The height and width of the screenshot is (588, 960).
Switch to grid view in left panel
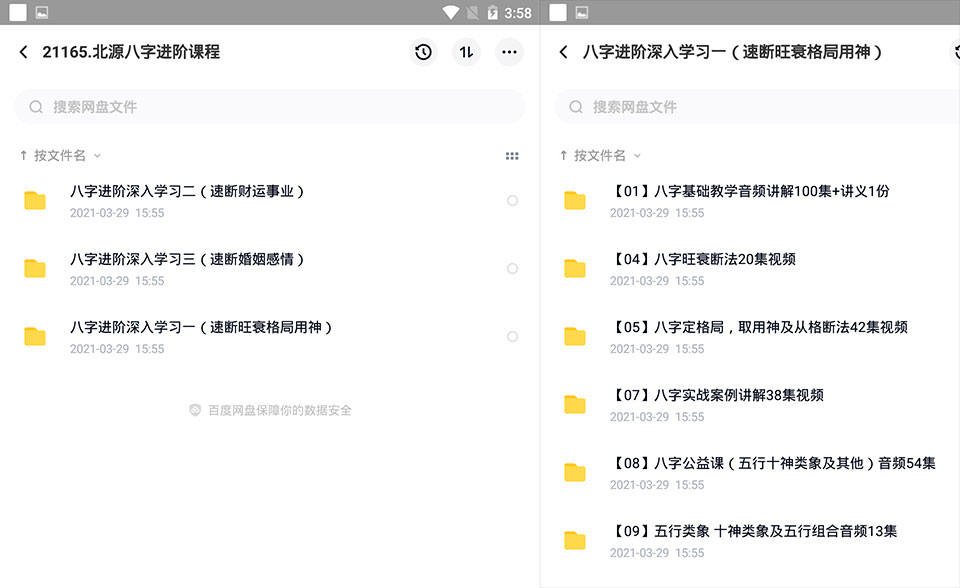[512, 156]
